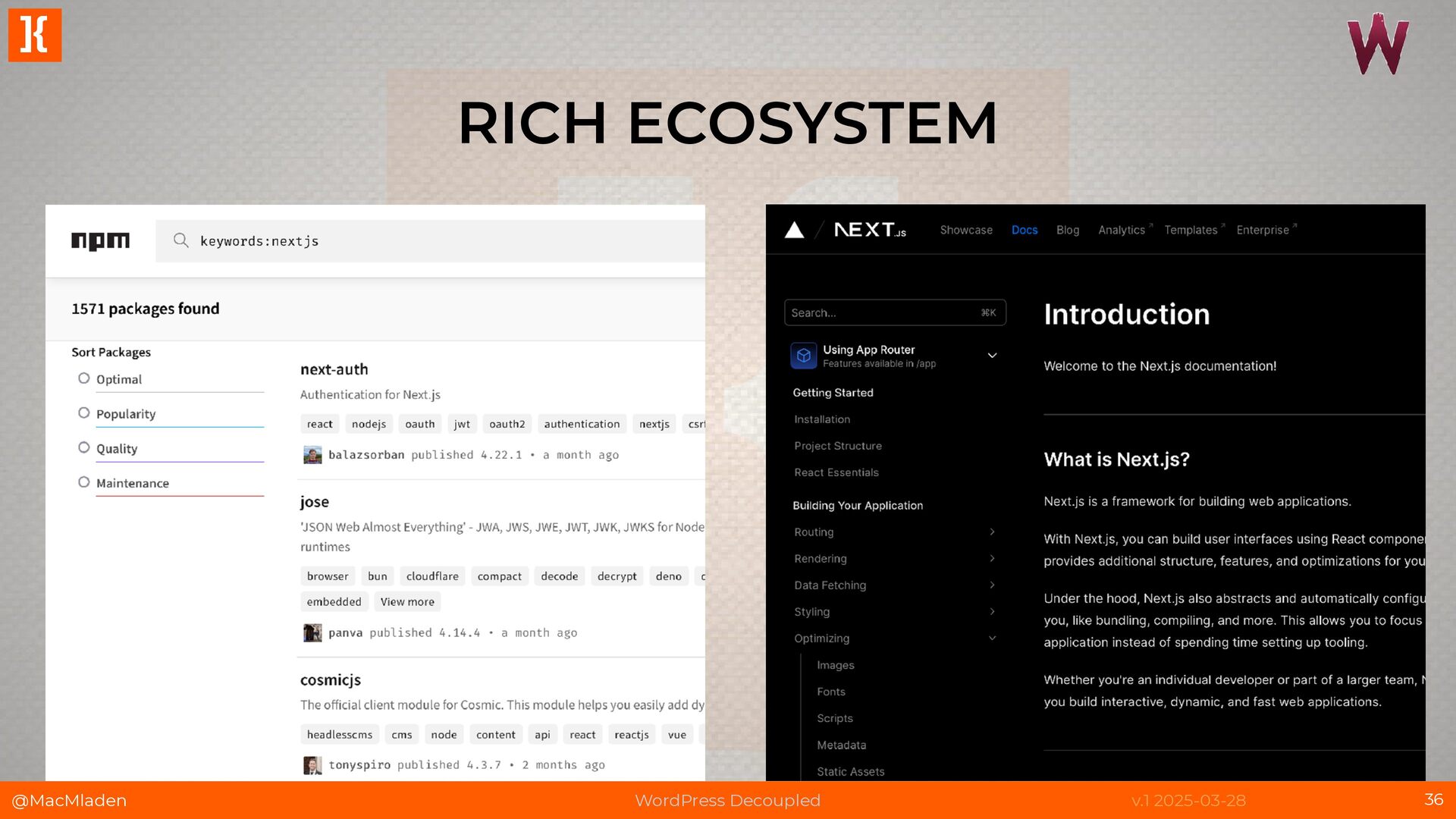
Task: Click the embedded keyword tag
Action: click(334, 601)
